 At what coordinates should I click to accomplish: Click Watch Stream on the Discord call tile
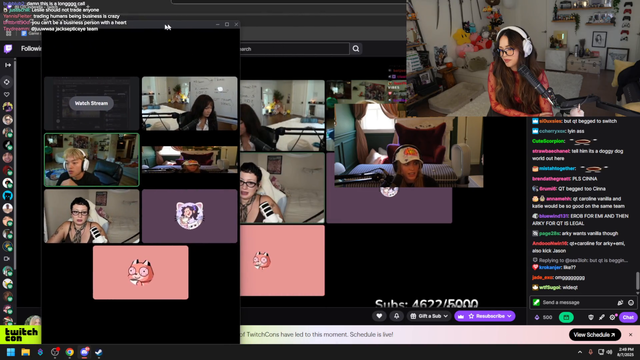[x=91, y=103]
